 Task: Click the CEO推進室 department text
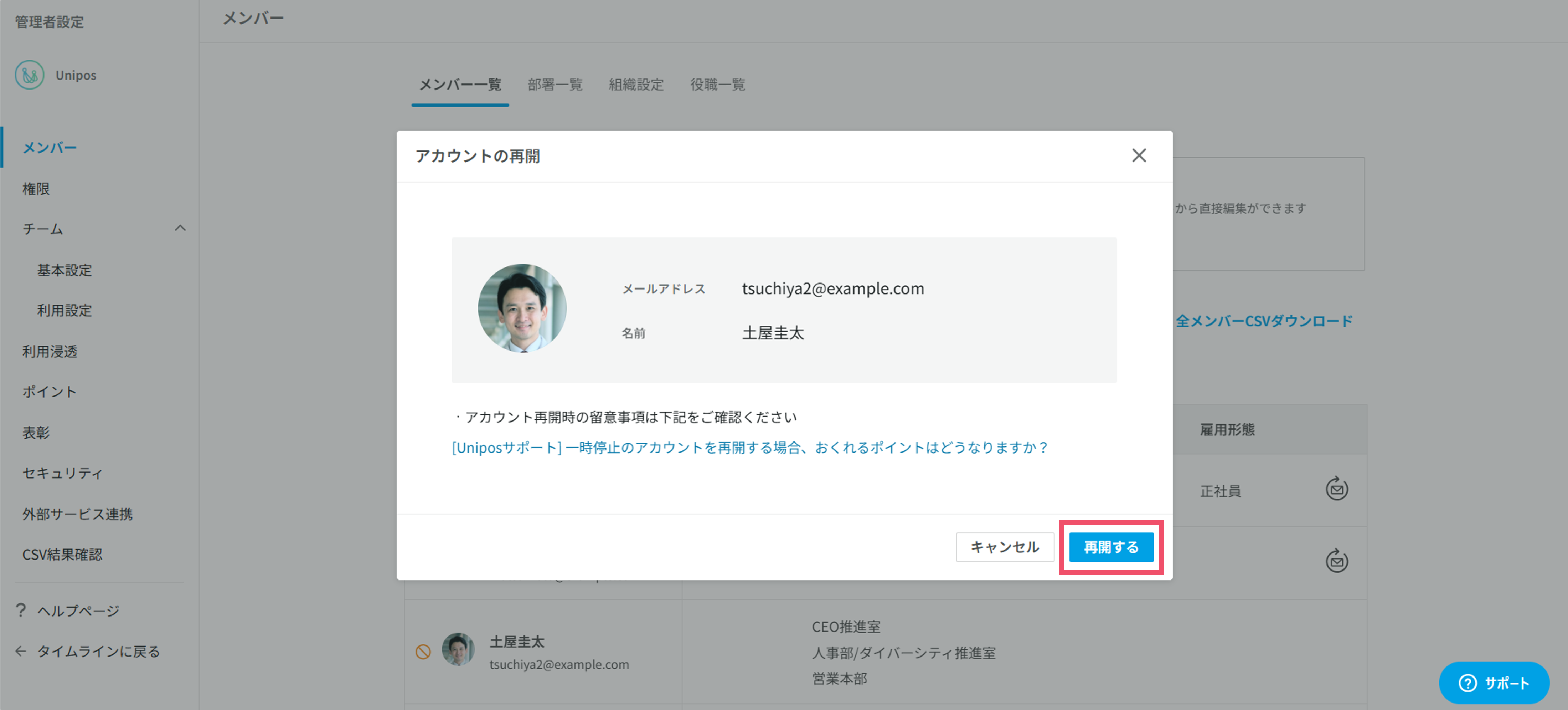[x=846, y=627]
